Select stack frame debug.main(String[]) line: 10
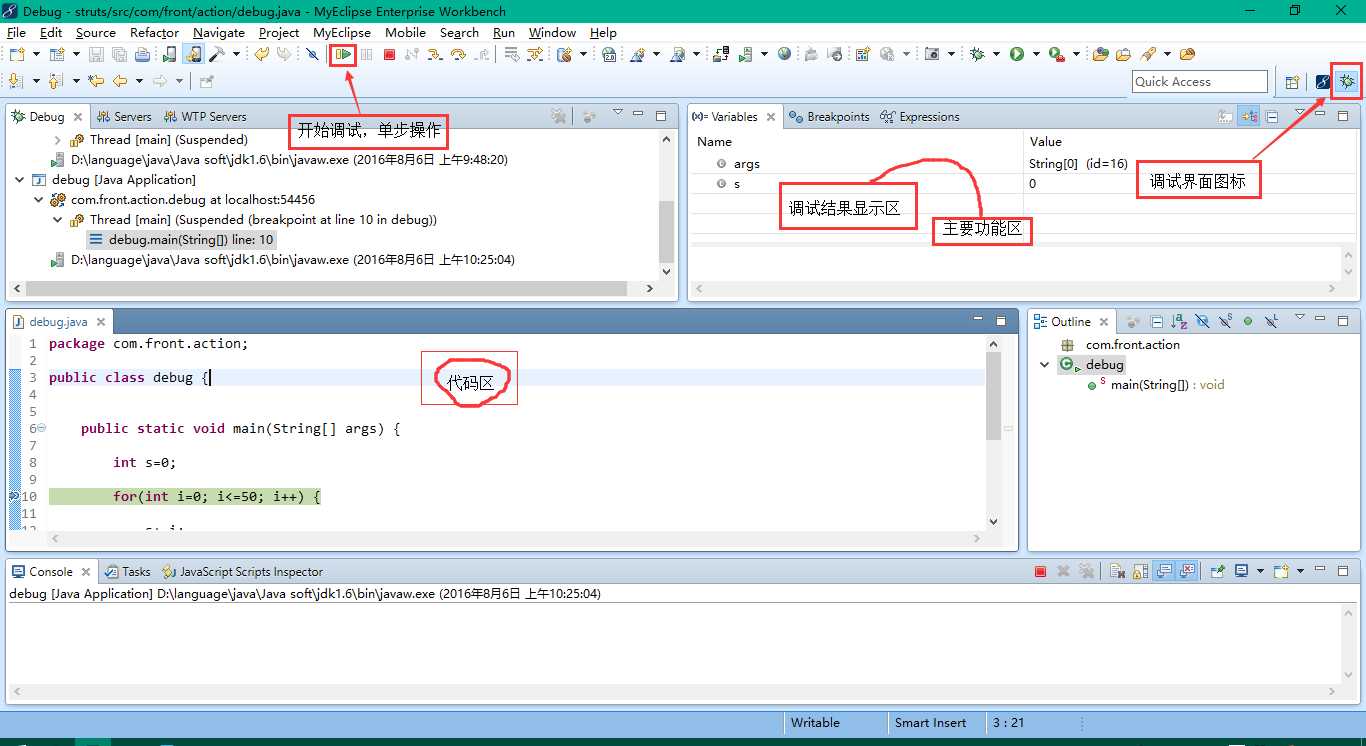Image resolution: width=1366 pixels, height=746 pixels. coord(181,240)
